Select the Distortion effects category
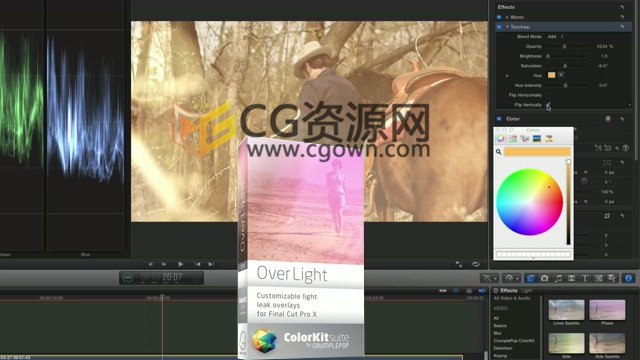Screen dimensions: 640x360 503,348
